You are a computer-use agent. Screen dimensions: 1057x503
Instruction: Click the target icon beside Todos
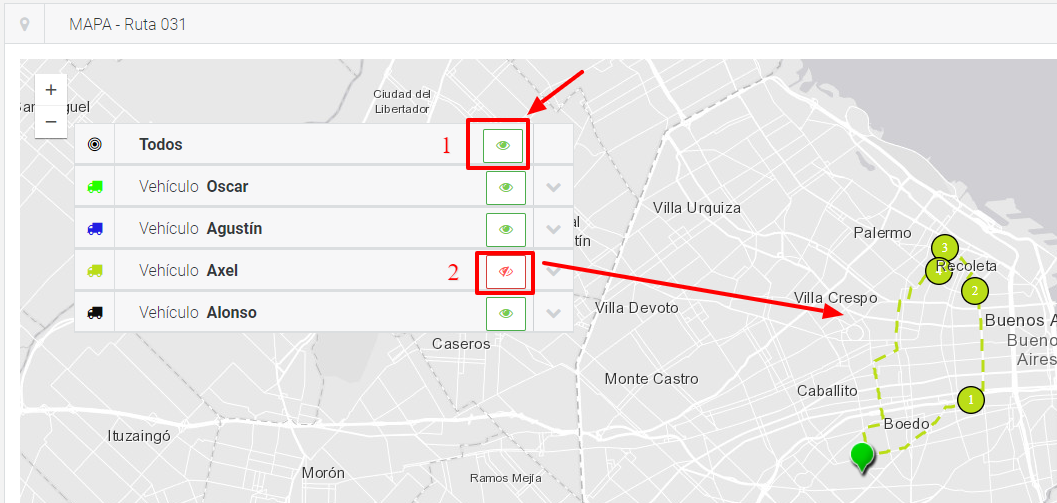click(x=95, y=145)
